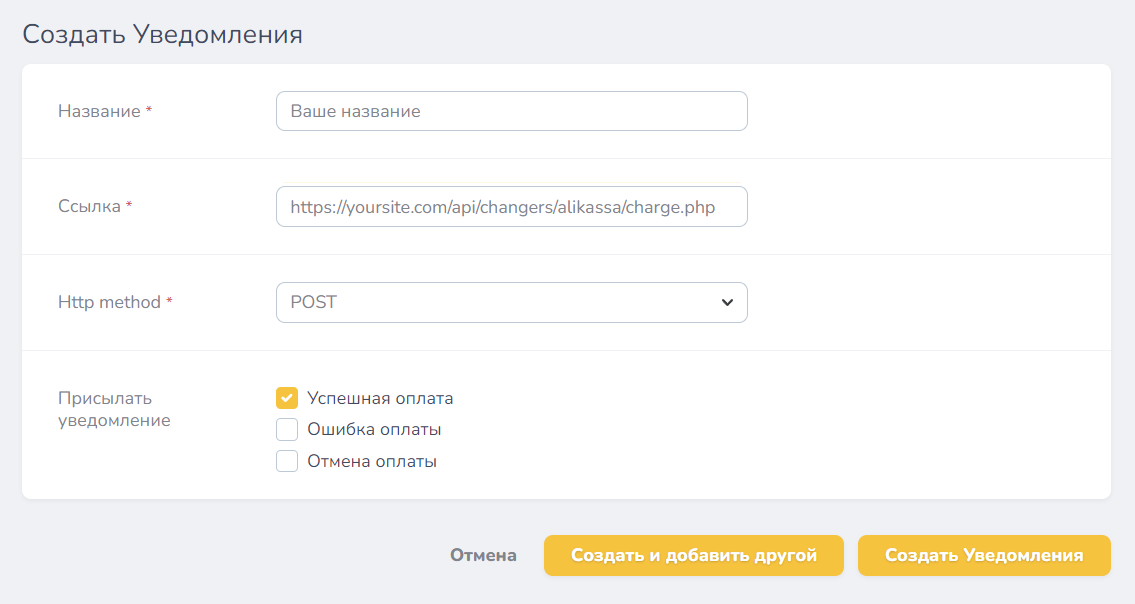This screenshot has width=1135, height=604.
Task: Click Создать и добавить другой button
Action: [x=693, y=556]
